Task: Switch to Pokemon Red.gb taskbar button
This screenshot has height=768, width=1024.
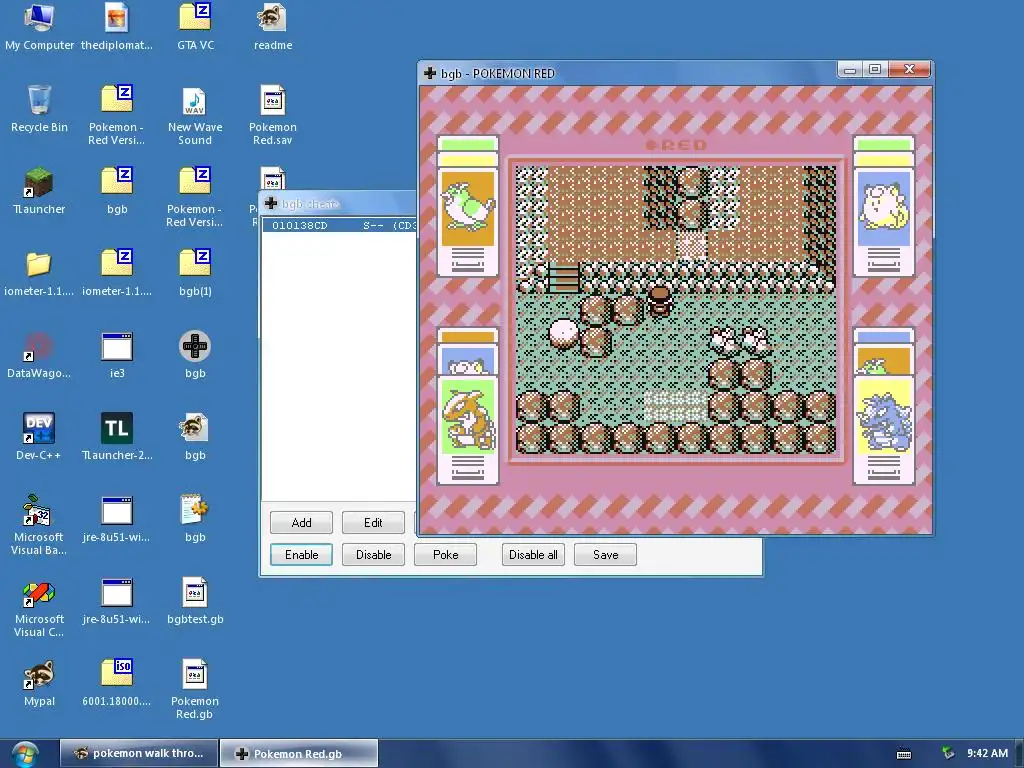Action: pos(298,753)
